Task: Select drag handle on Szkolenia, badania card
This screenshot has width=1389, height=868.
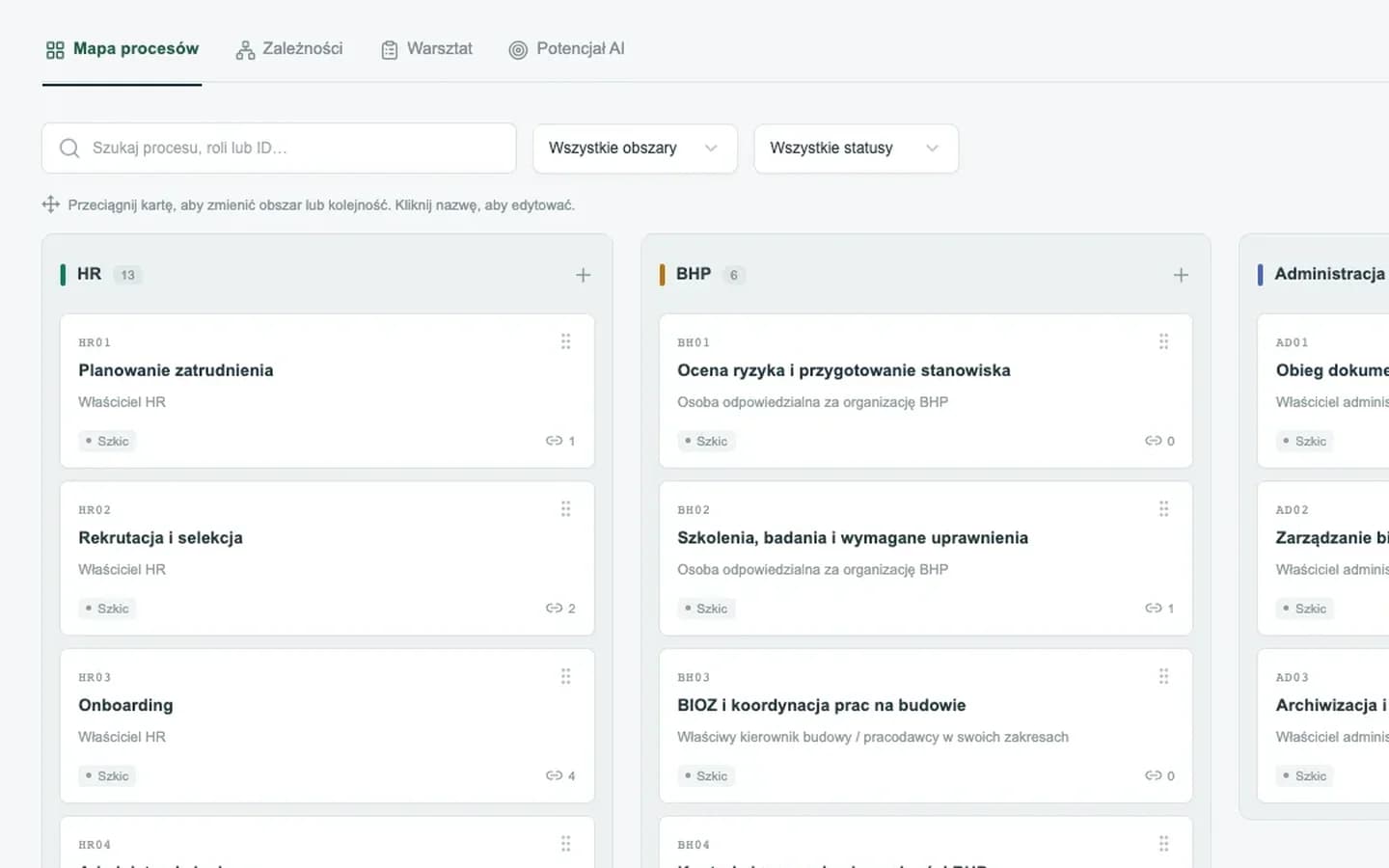Action: click(1164, 508)
